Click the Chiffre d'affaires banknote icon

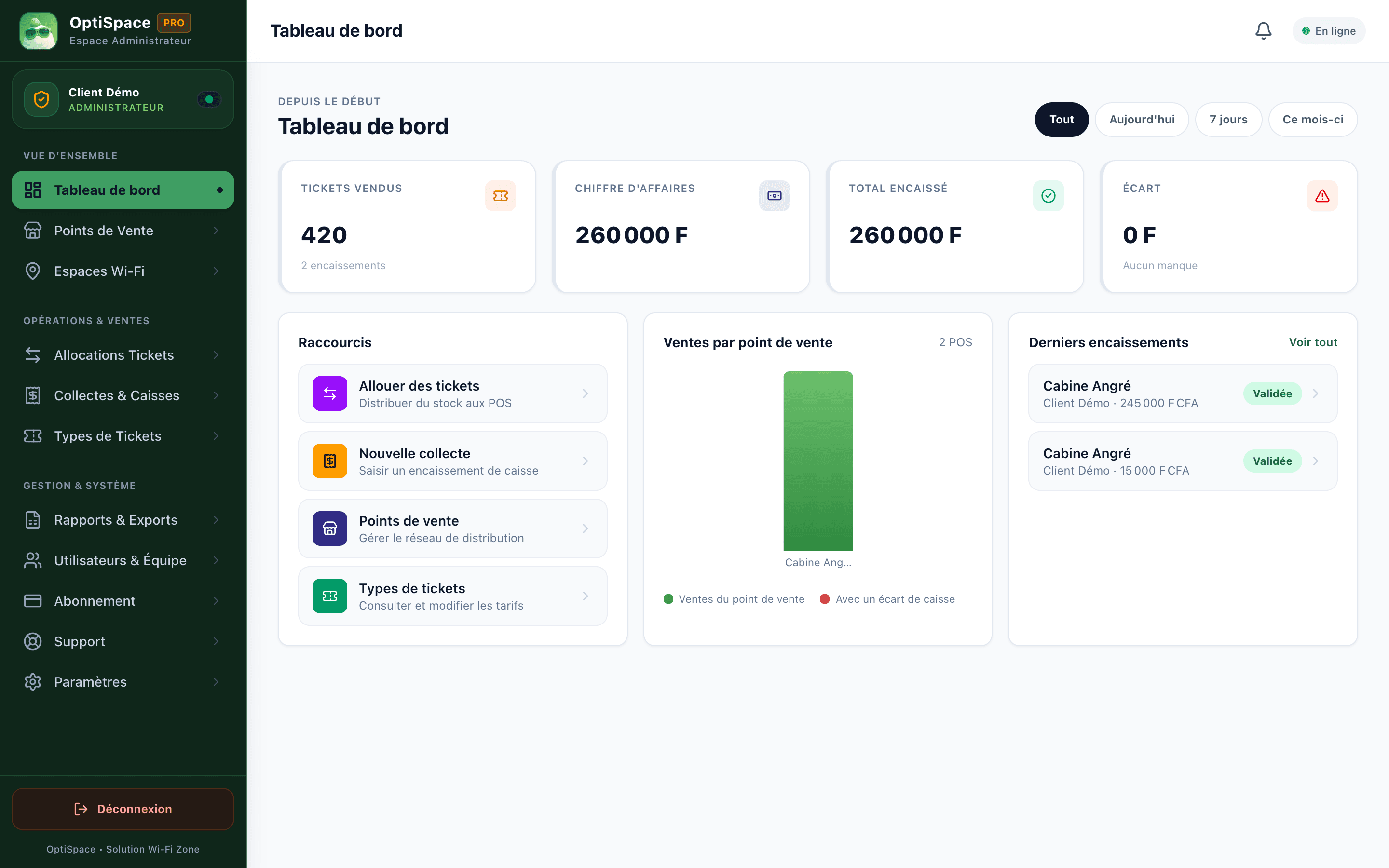pyautogui.click(x=774, y=196)
